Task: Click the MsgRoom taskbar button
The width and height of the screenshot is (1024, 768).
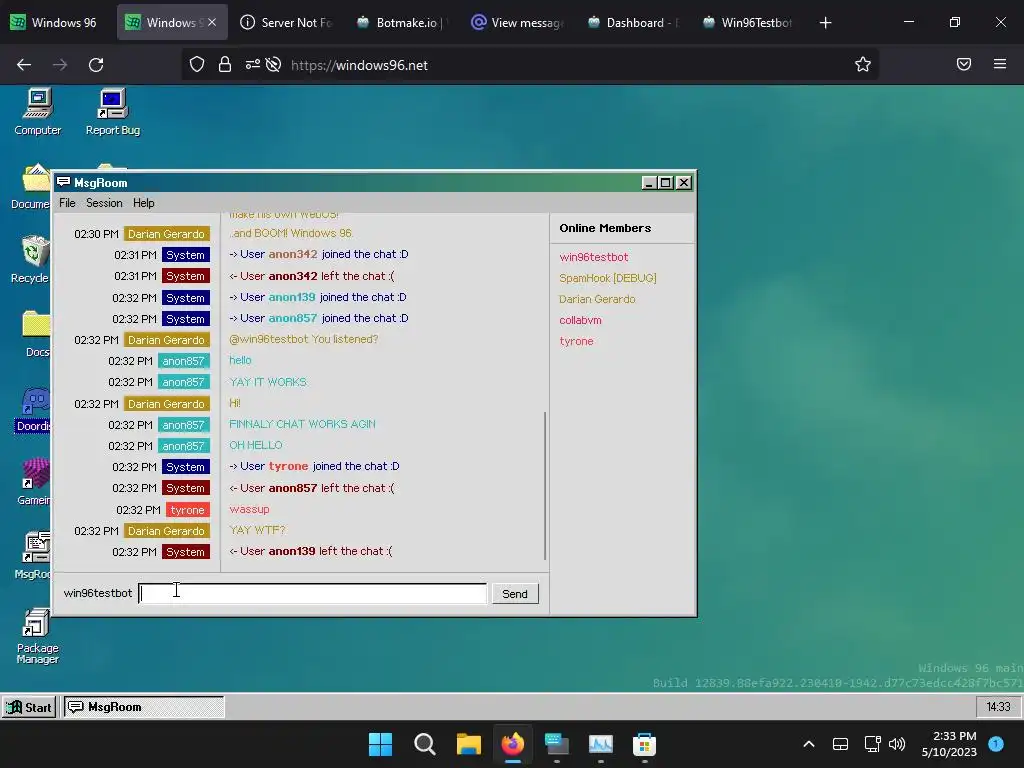Action: [144, 707]
